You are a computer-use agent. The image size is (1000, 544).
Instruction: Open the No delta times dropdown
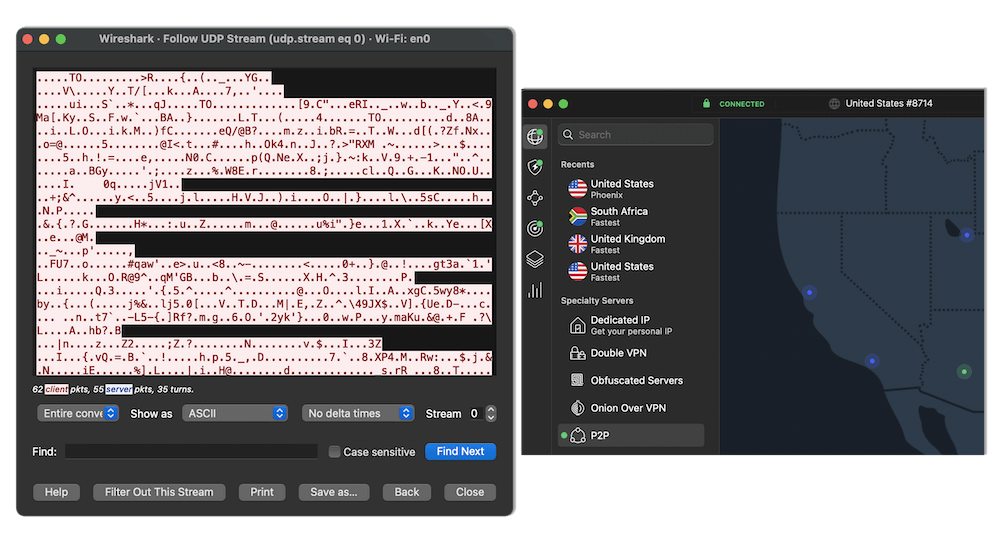click(x=358, y=413)
